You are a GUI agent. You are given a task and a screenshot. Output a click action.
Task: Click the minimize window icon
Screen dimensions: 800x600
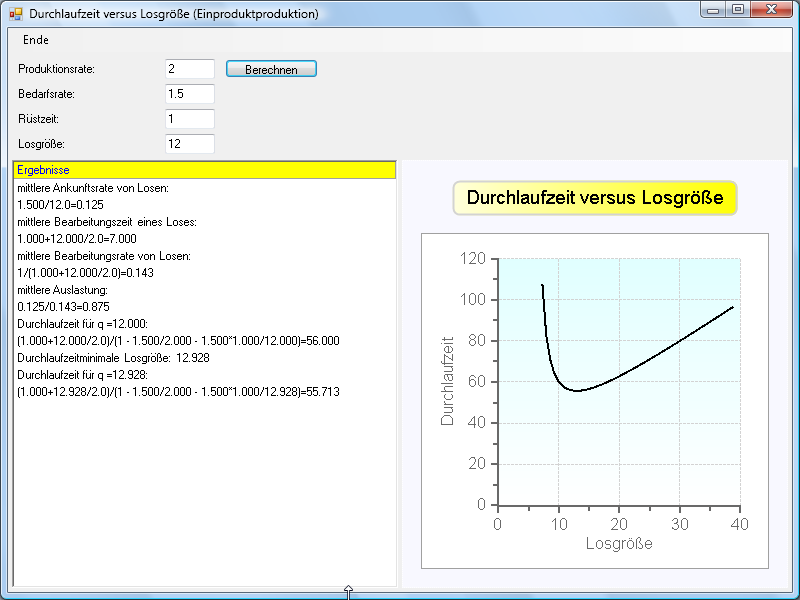pos(711,13)
